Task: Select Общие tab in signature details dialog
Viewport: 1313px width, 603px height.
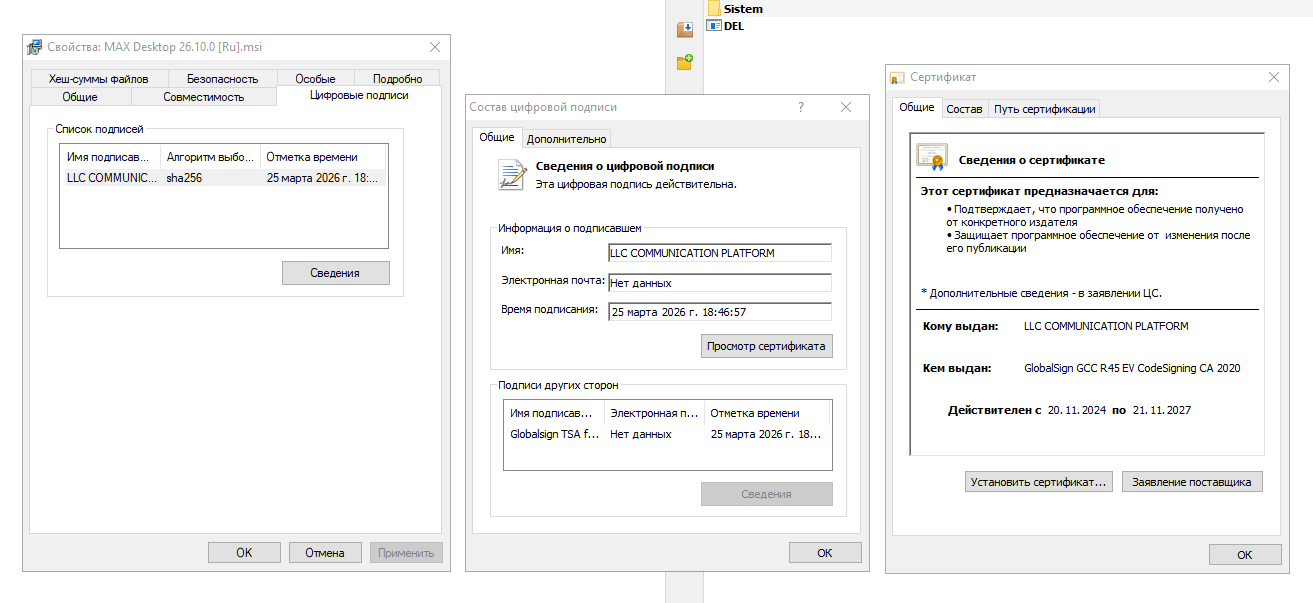Action: point(497,138)
